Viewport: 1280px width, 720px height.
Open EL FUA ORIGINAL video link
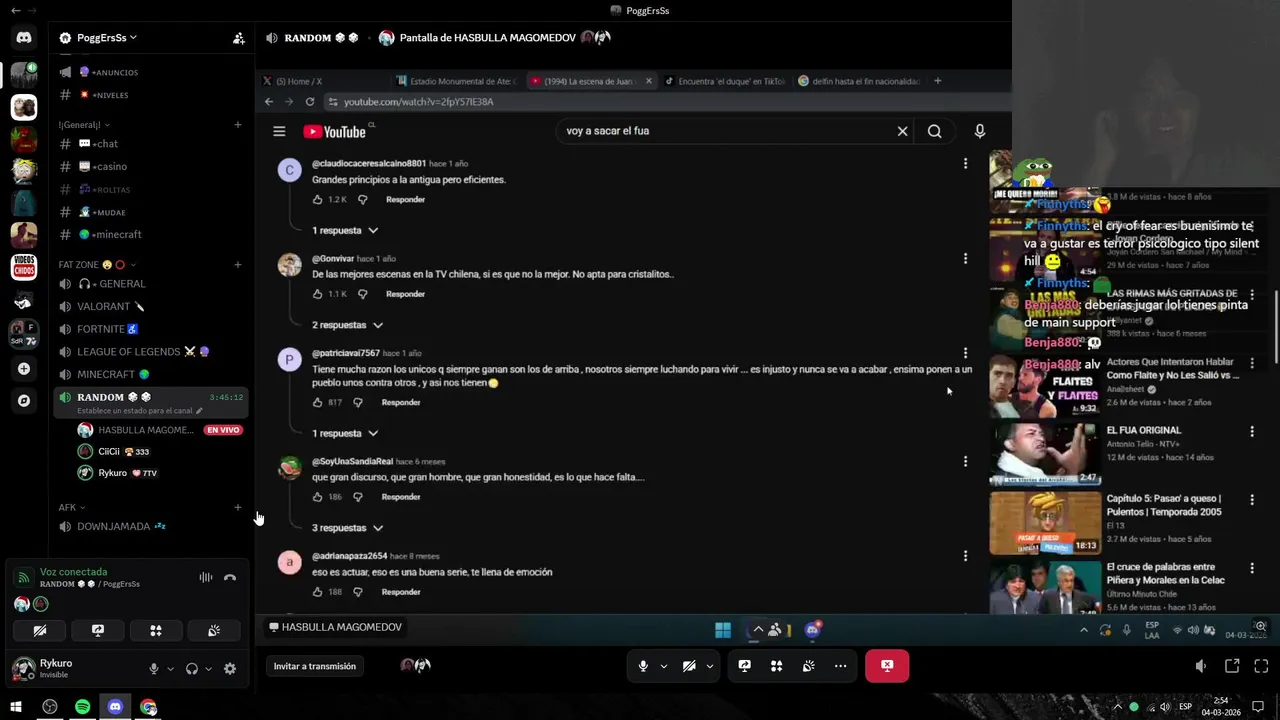1143,431
